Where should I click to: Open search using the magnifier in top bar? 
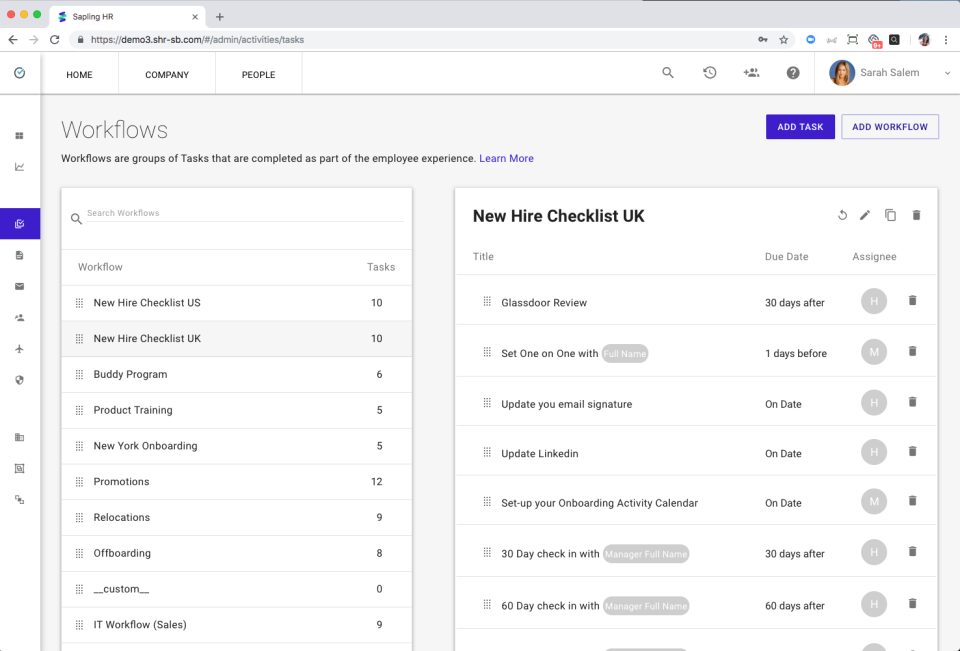click(667, 72)
